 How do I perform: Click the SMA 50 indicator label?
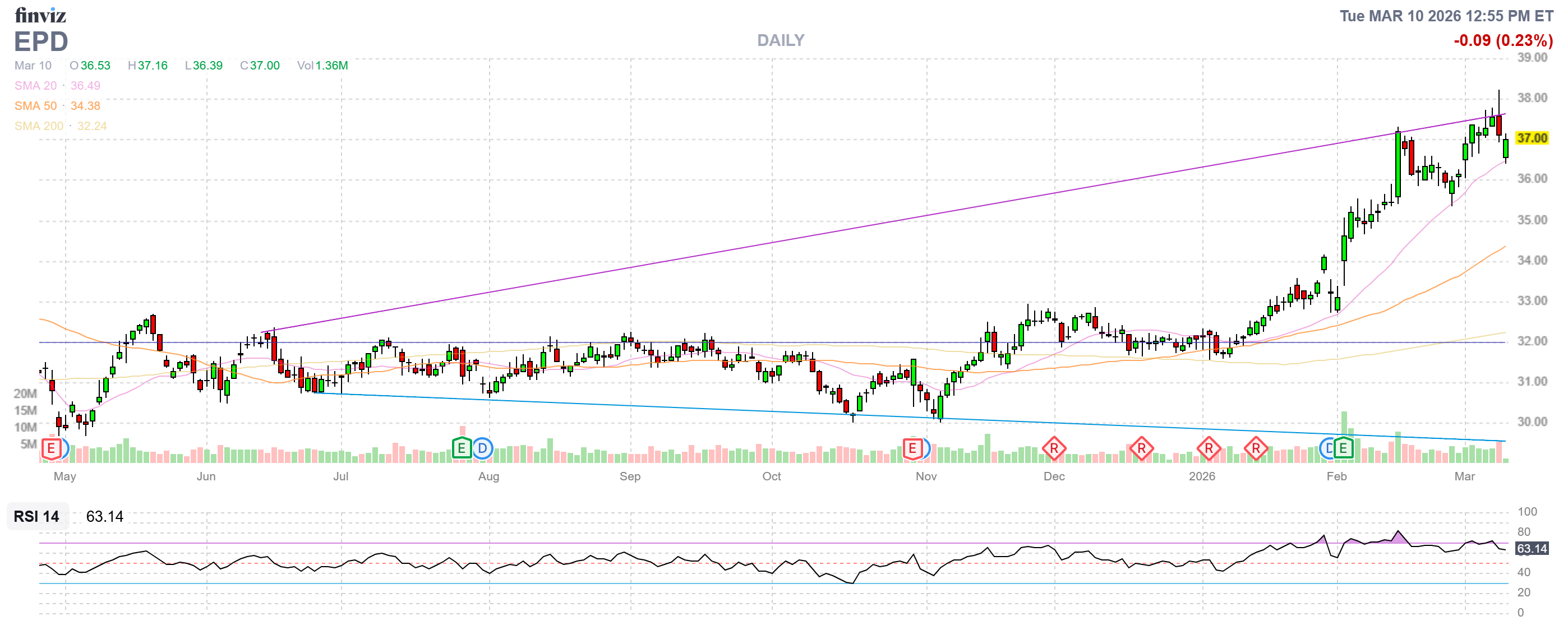click(36, 106)
